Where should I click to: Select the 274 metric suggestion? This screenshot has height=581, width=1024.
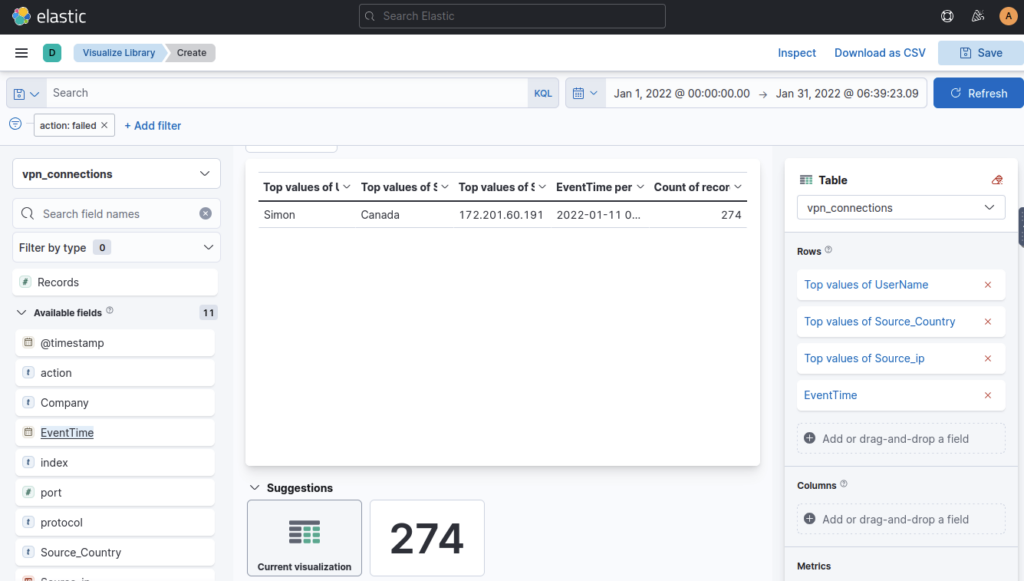427,538
